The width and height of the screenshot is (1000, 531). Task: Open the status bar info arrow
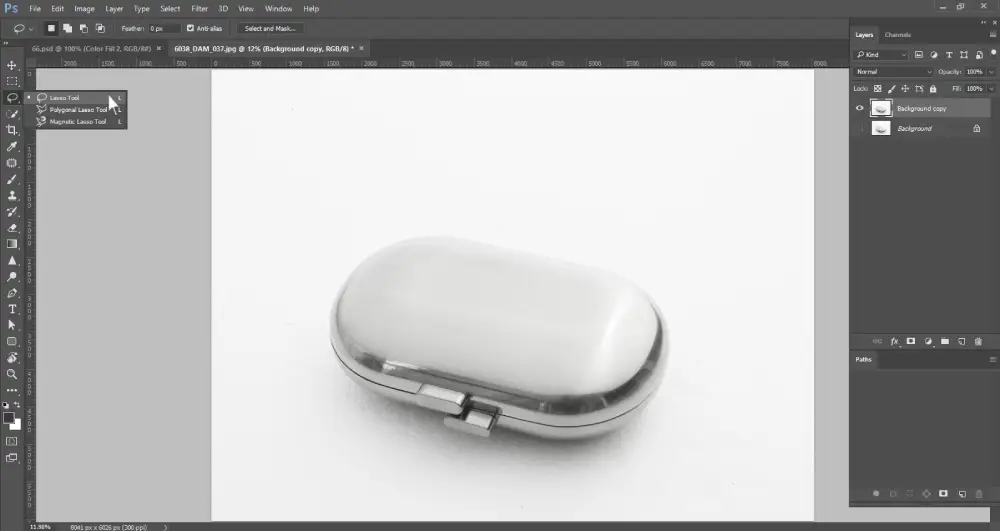[166, 527]
